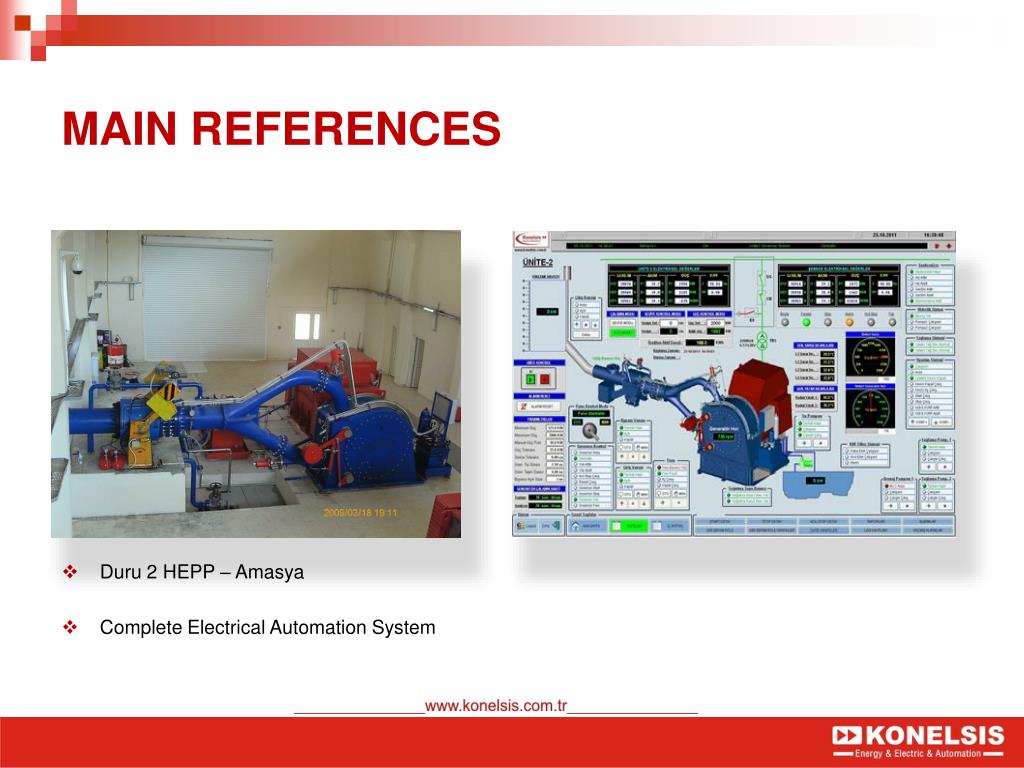Click the orange status lamp in SCADA

click(x=850, y=322)
